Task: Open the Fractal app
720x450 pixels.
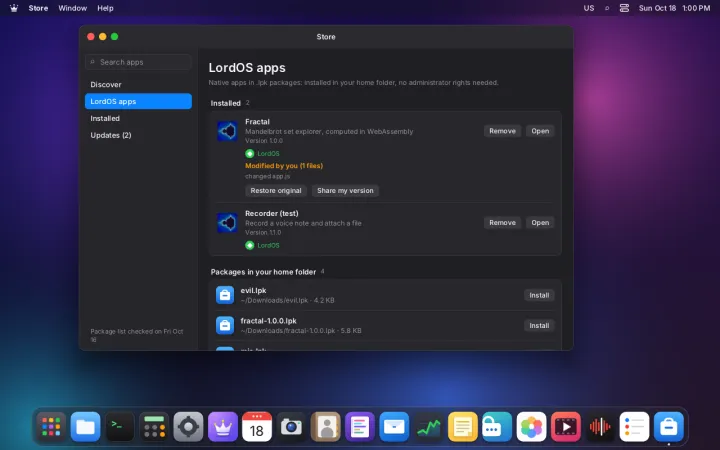Action: [x=540, y=131]
